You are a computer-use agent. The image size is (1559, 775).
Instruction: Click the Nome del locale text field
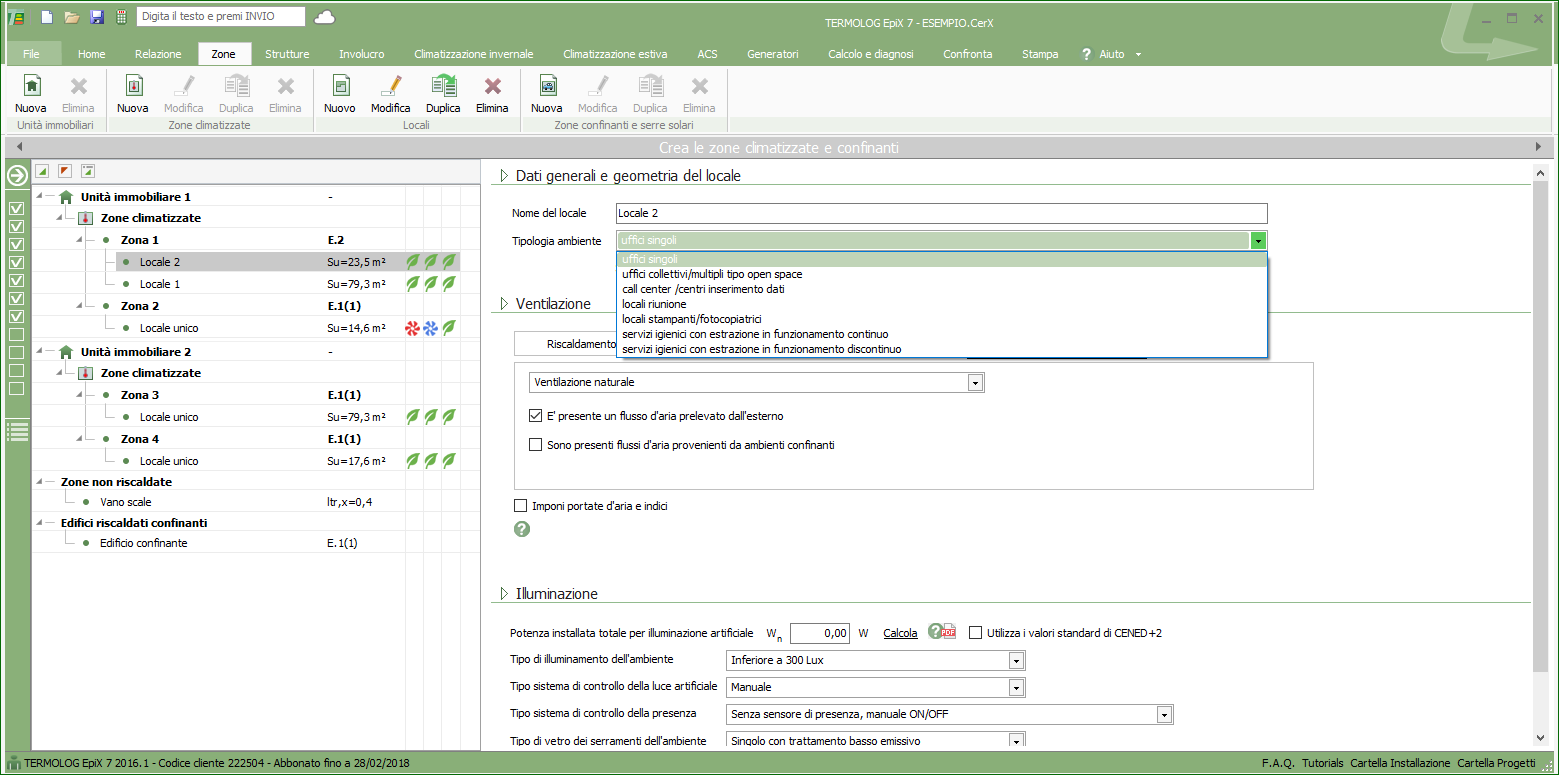tap(942, 213)
